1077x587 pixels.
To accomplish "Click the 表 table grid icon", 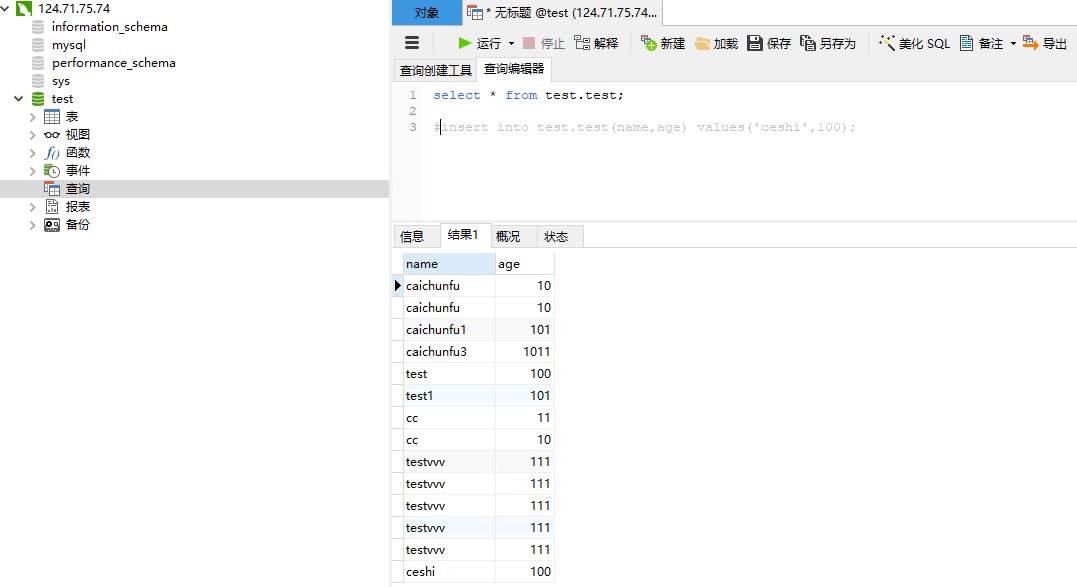I will 52,117.
